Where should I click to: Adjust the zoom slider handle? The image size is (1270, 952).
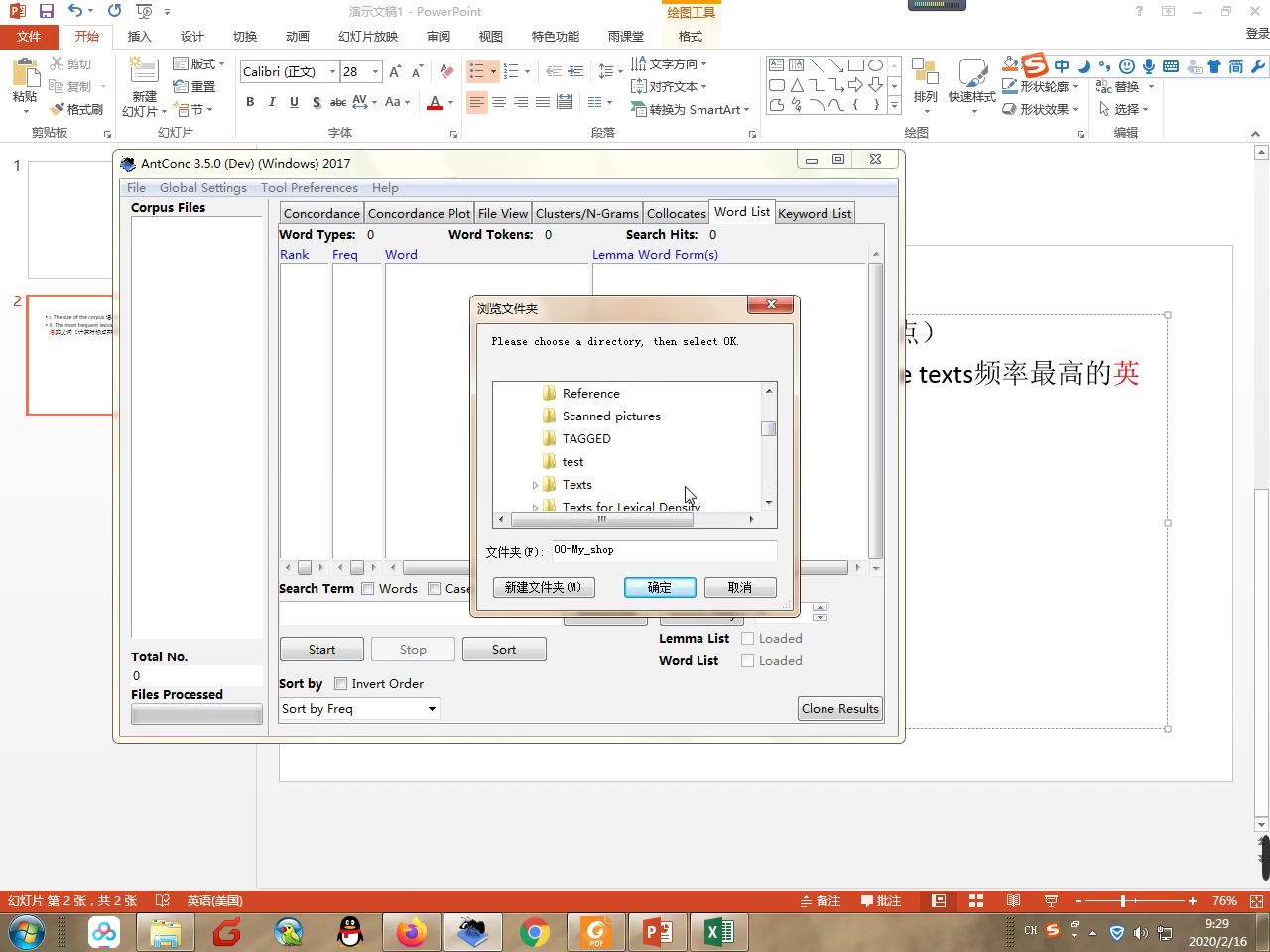pyautogui.click(x=1122, y=901)
